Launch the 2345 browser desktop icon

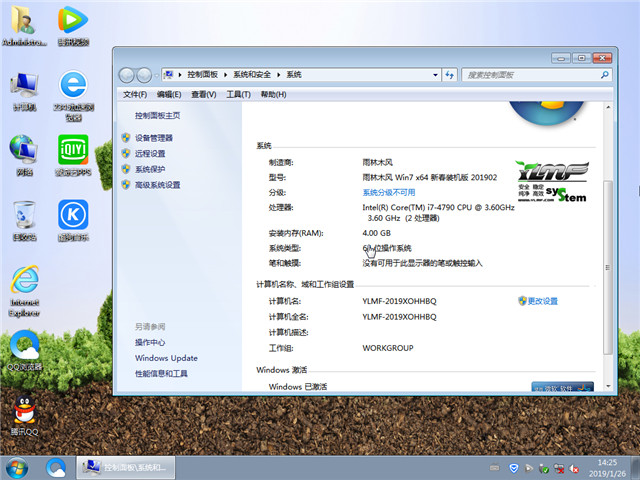pos(73,96)
